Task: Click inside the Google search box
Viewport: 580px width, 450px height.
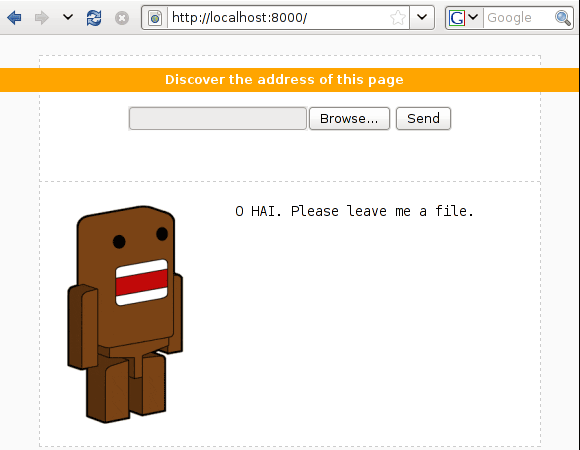Action: tap(519, 17)
